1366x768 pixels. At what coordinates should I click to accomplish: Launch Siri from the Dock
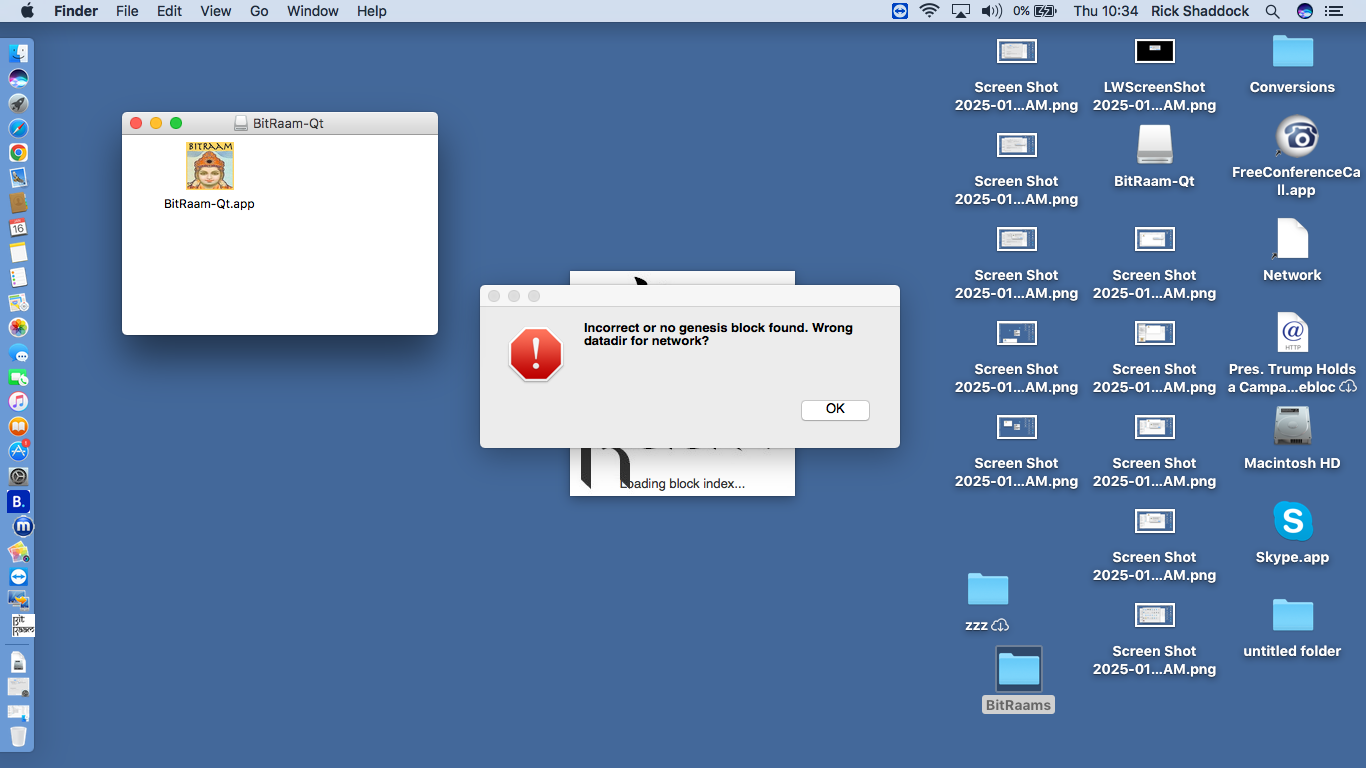(x=18, y=79)
